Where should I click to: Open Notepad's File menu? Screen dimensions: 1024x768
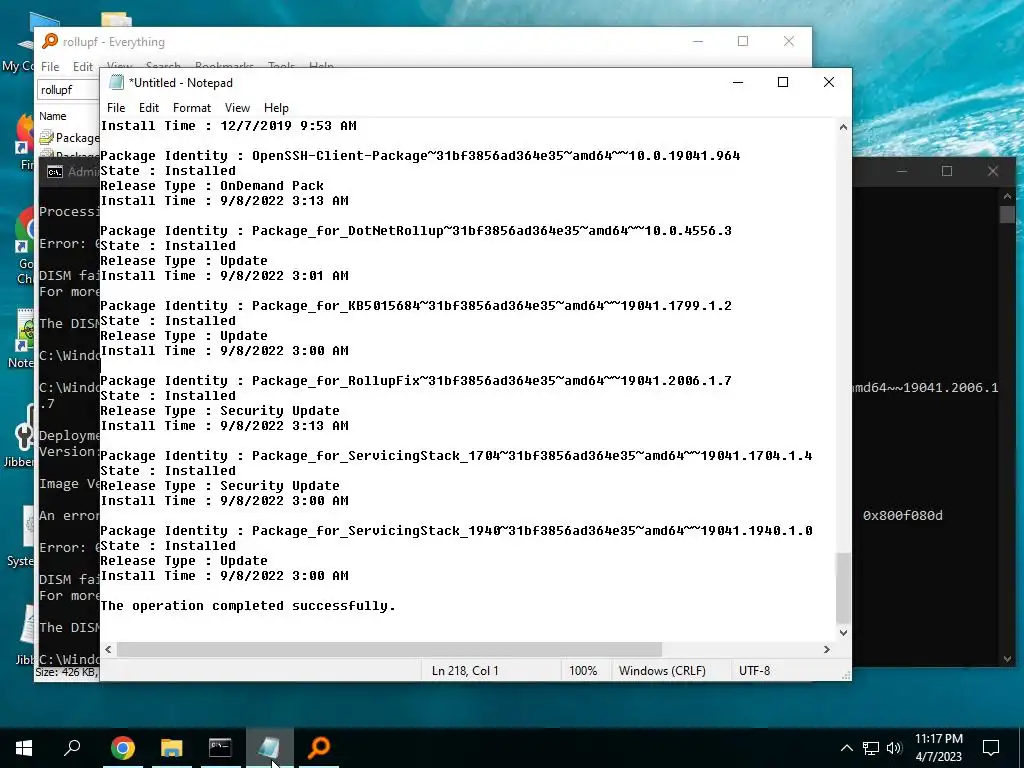tap(116, 108)
